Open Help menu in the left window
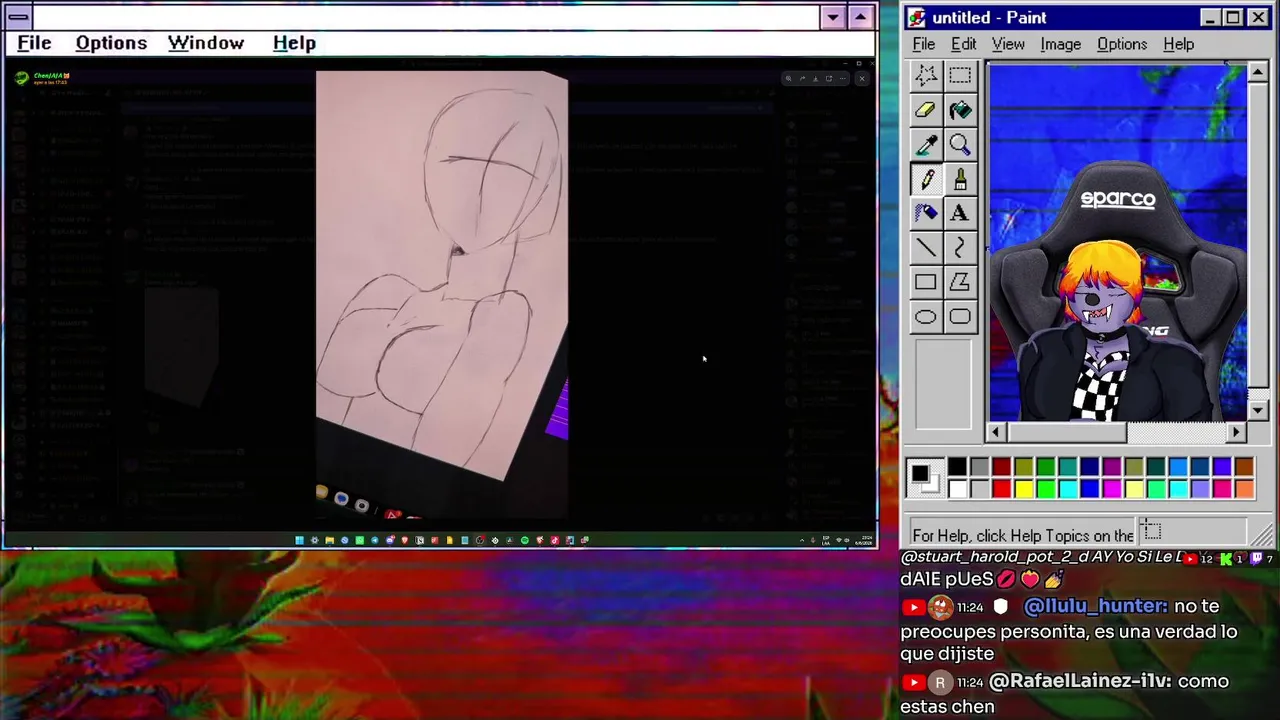This screenshot has height=720, width=1280. click(x=294, y=43)
